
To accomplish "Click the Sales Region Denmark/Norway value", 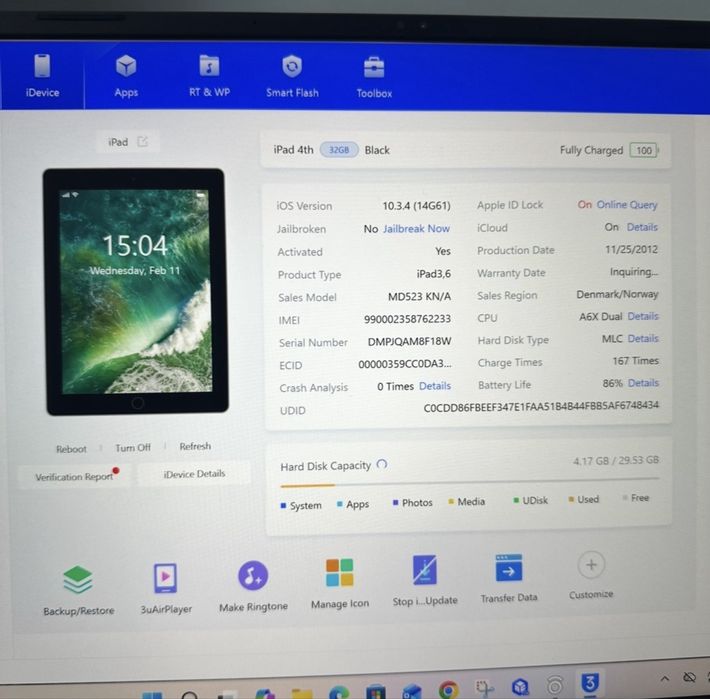I will pyautogui.click(x=617, y=294).
